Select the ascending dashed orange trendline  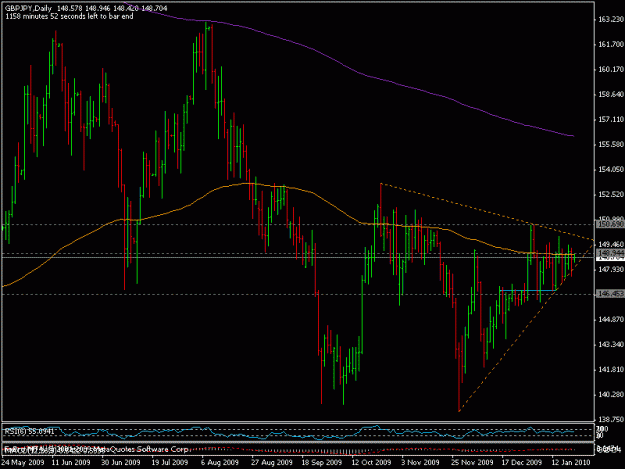526,326
